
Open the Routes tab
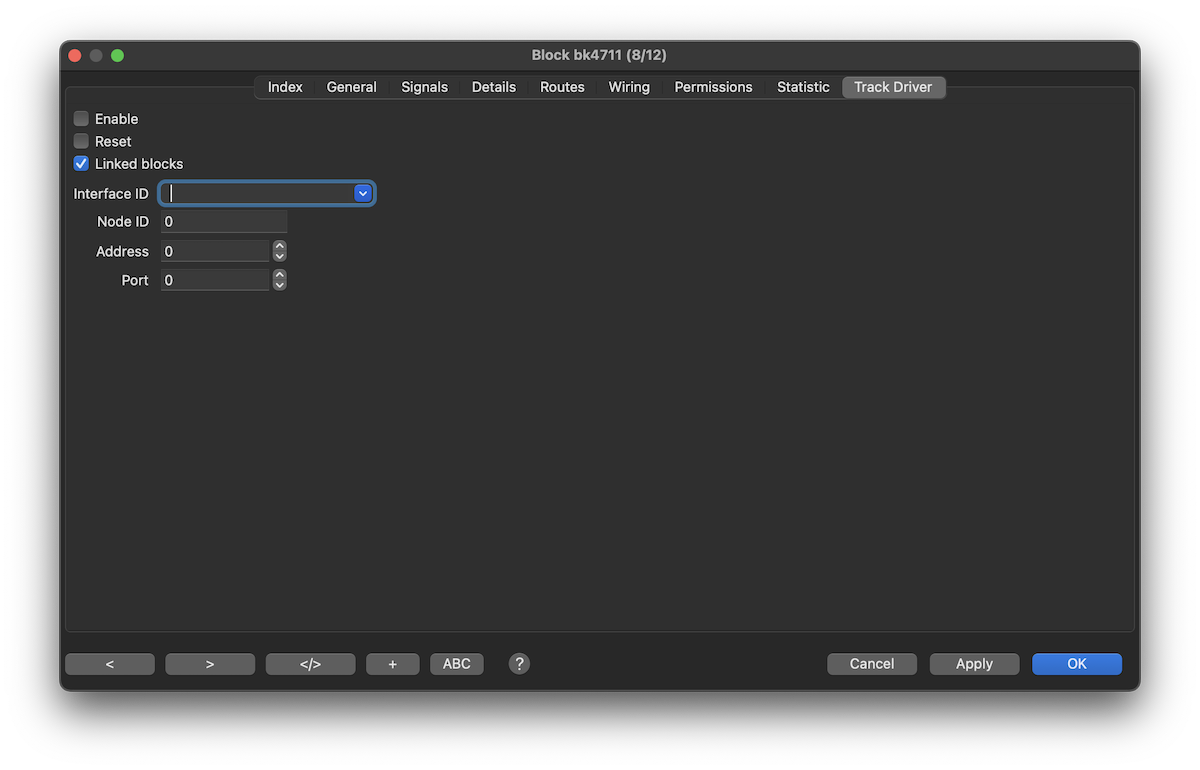click(562, 87)
